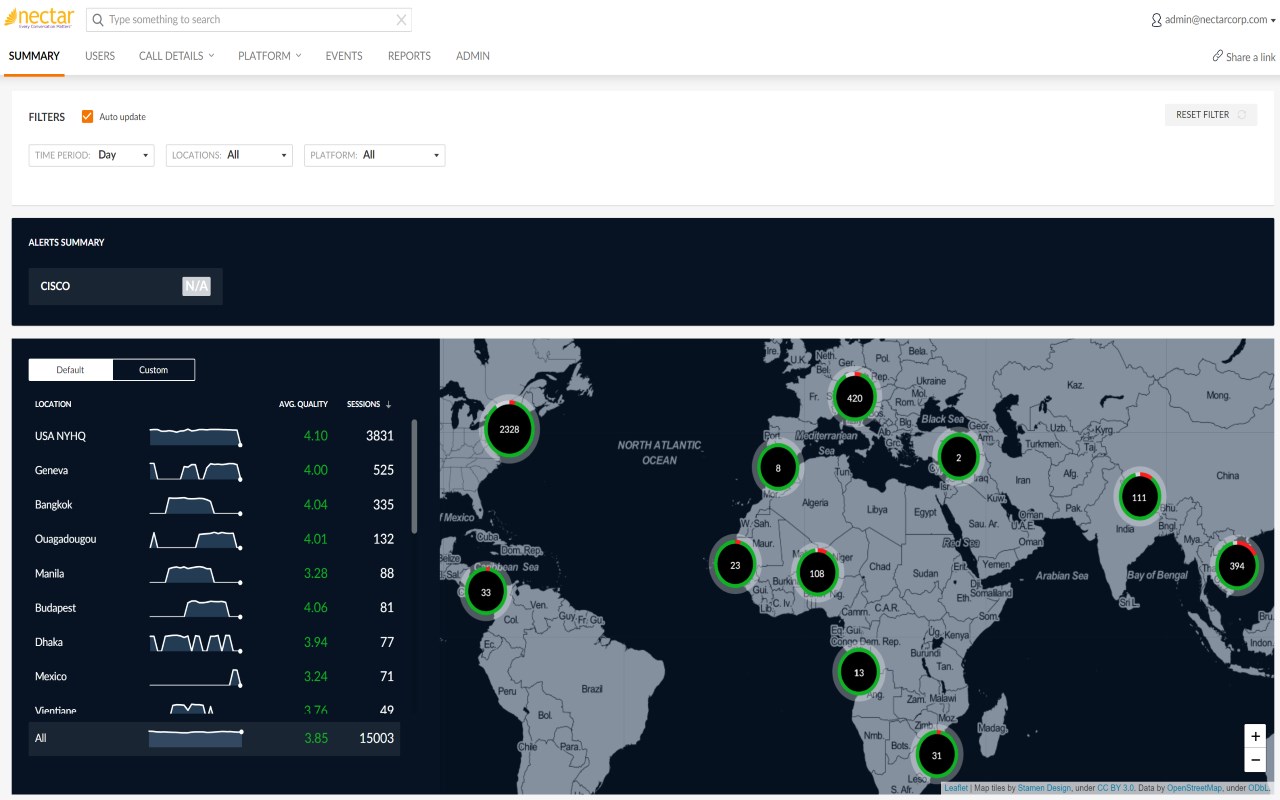Open the 2 sessions map cluster
Screen dimensions: 1280x800
tap(958, 458)
